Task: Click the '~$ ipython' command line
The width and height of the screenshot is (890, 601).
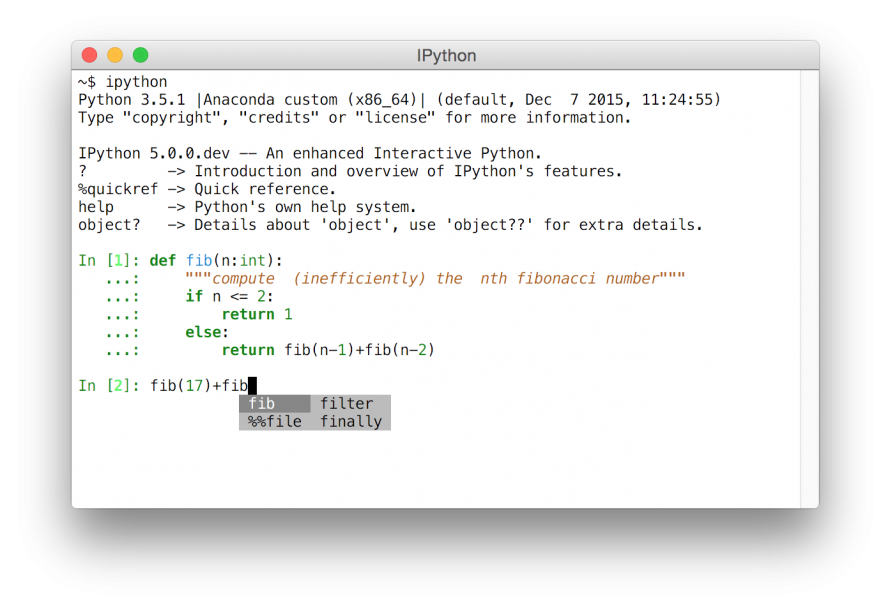Action: click(x=123, y=82)
